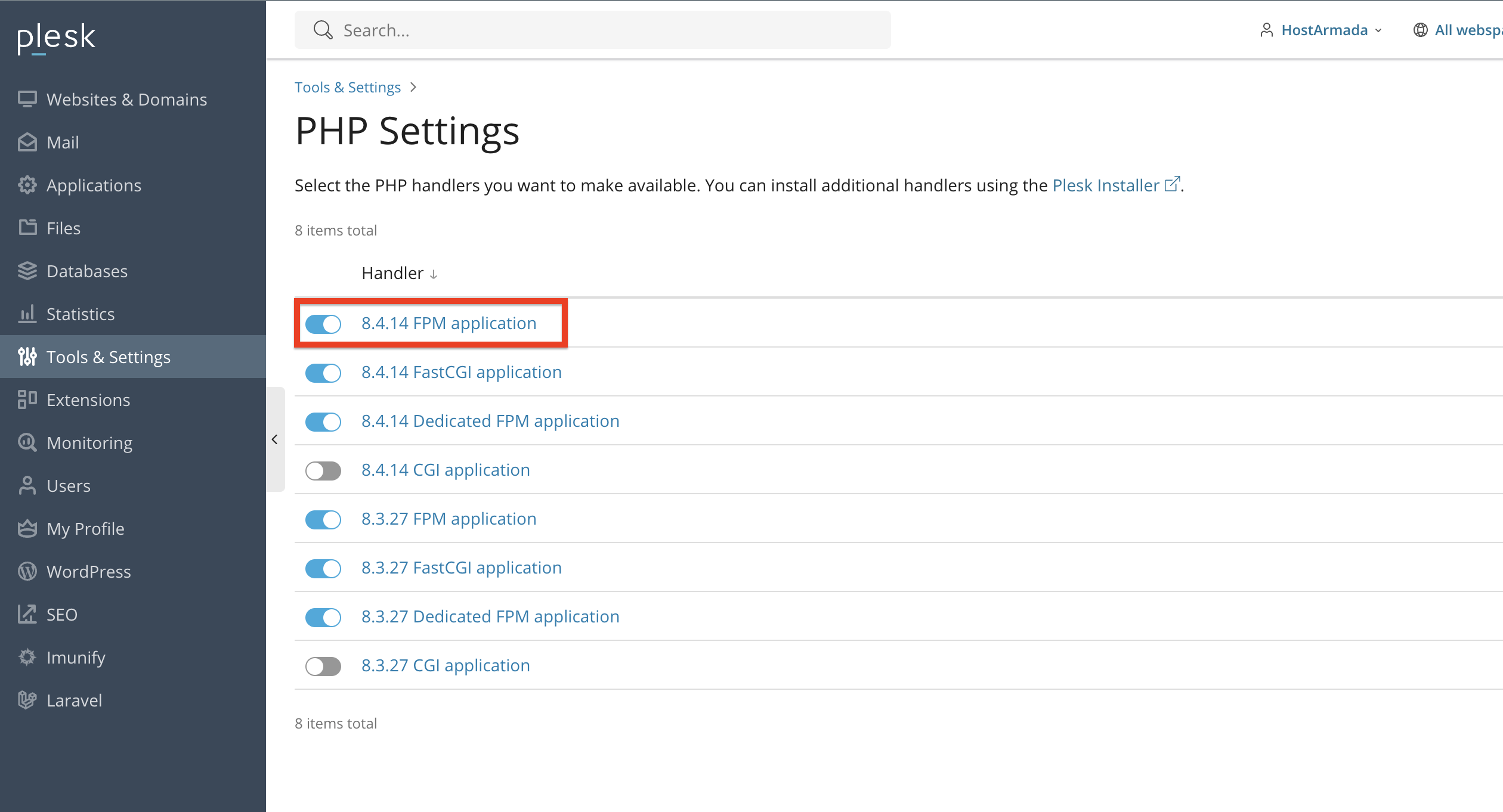1503x812 pixels.
Task: Open the Plesk Installer link
Action: coord(1116,185)
